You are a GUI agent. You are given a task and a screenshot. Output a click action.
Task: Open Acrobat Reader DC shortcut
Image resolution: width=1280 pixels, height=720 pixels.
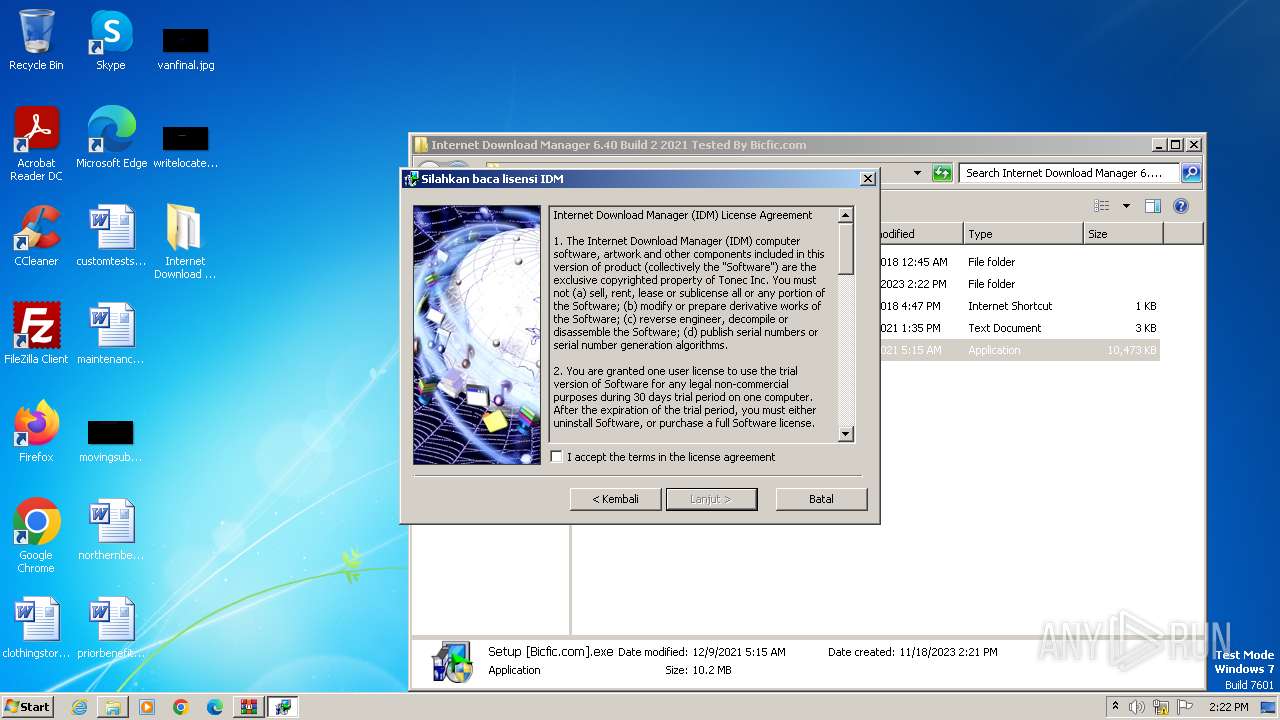pos(36,145)
